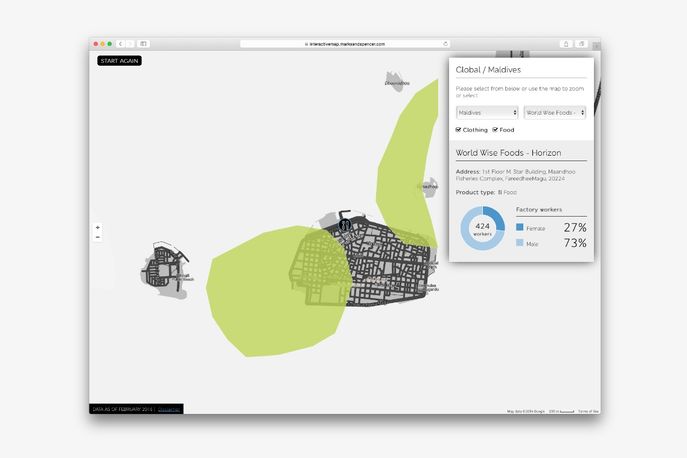The width and height of the screenshot is (687, 458).
Task: Zoom out using the map minus button
Action: 97,237
